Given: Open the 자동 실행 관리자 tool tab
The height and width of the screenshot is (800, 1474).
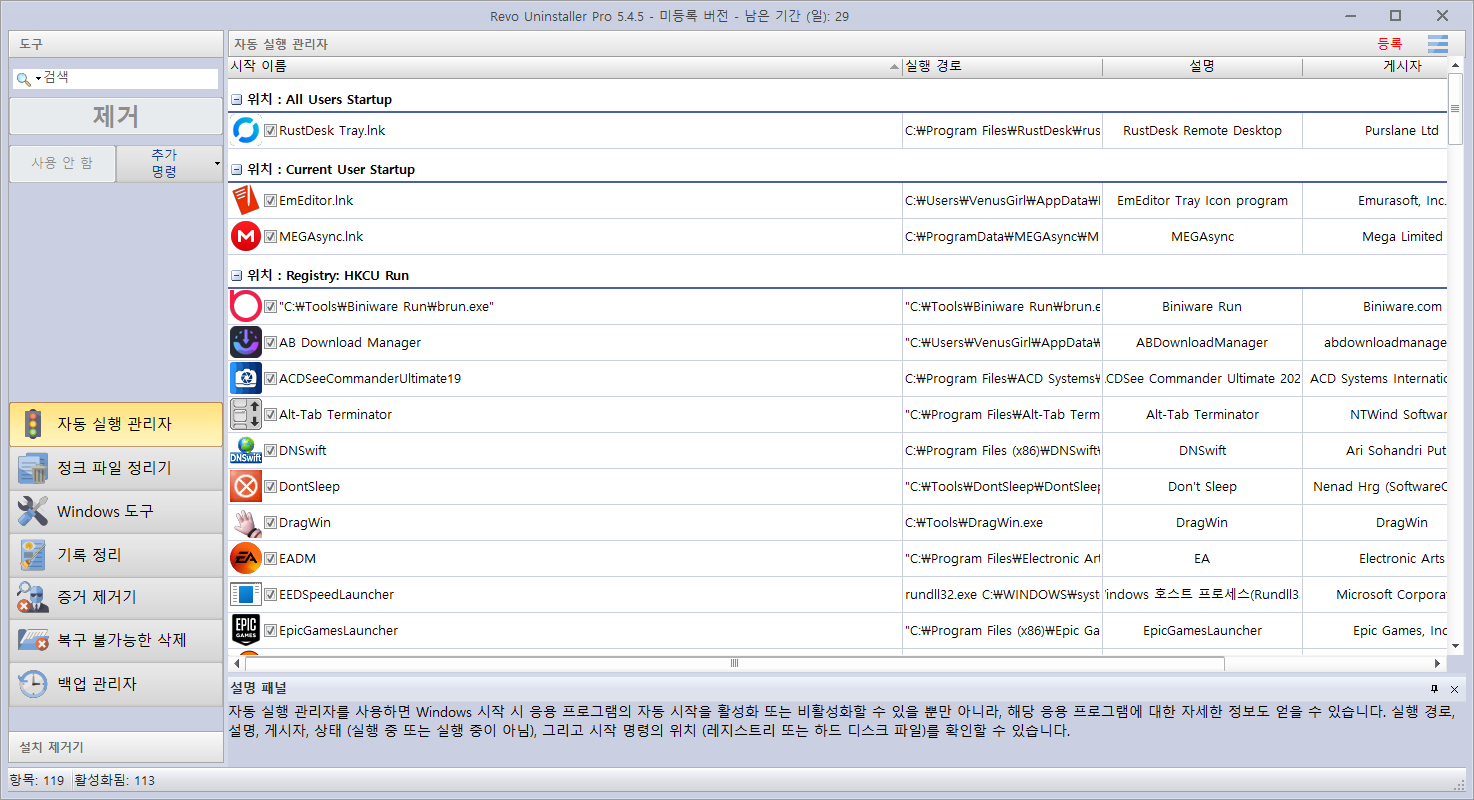Looking at the screenshot, I should (116, 424).
